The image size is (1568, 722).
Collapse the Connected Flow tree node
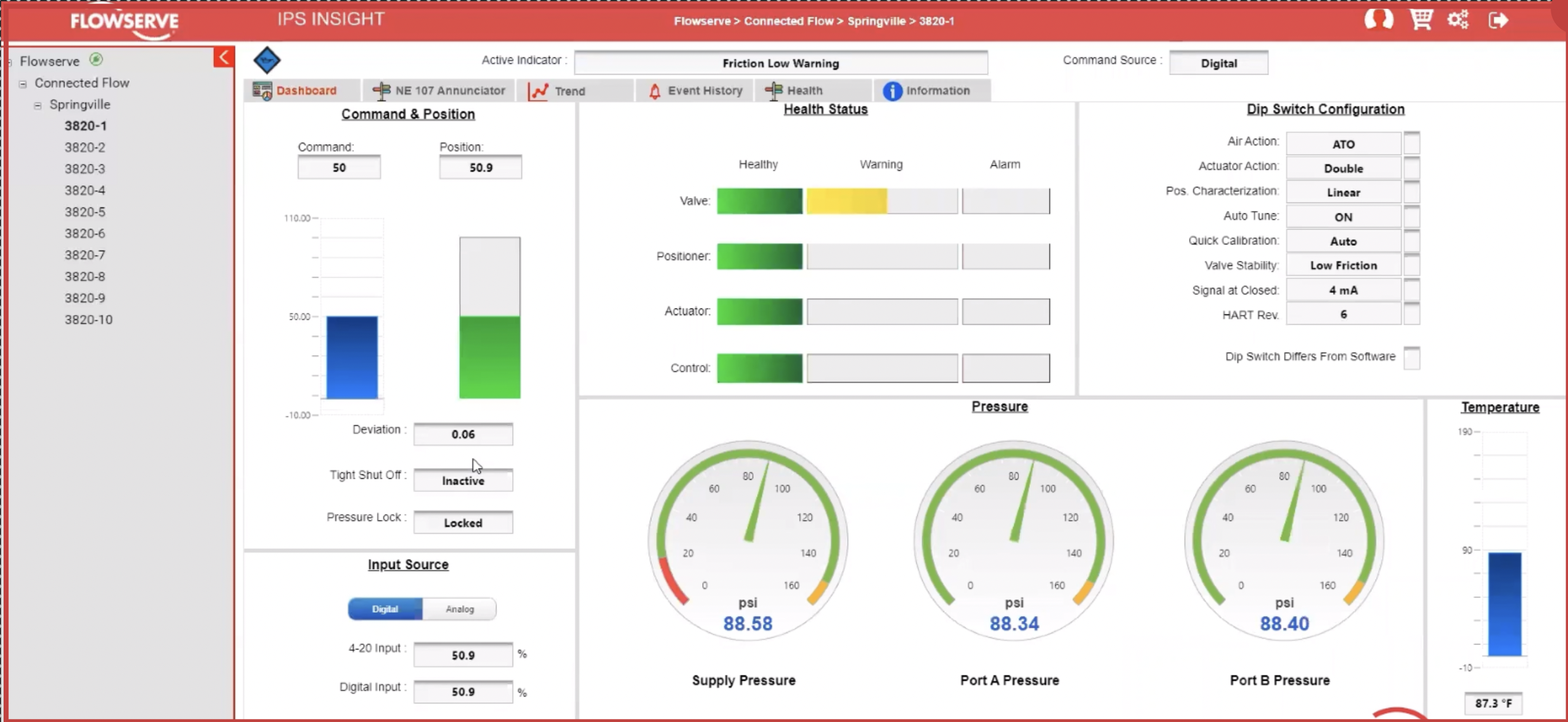tap(23, 82)
